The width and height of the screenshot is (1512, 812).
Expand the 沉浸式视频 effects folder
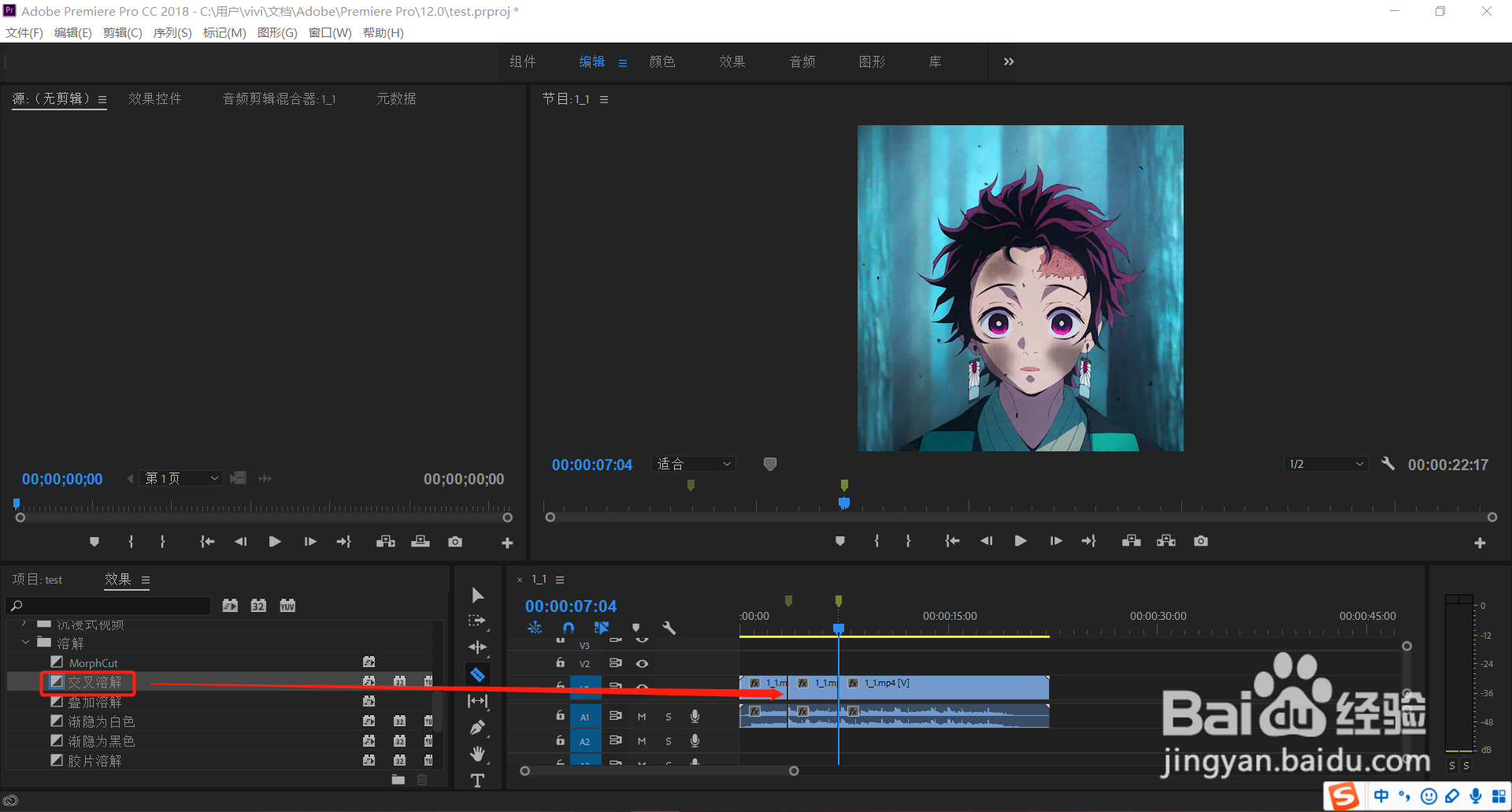tap(24, 624)
